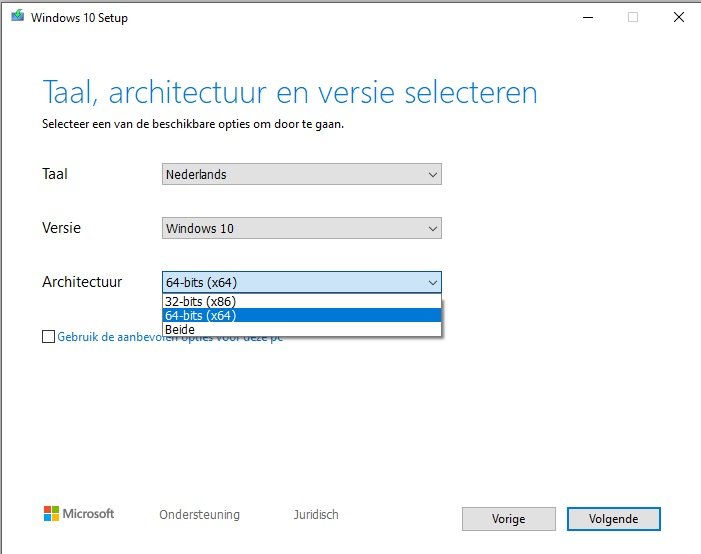701x554 pixels.
Task: Choose 64-bits (x64) in the list
Action: tap(302, 315)
